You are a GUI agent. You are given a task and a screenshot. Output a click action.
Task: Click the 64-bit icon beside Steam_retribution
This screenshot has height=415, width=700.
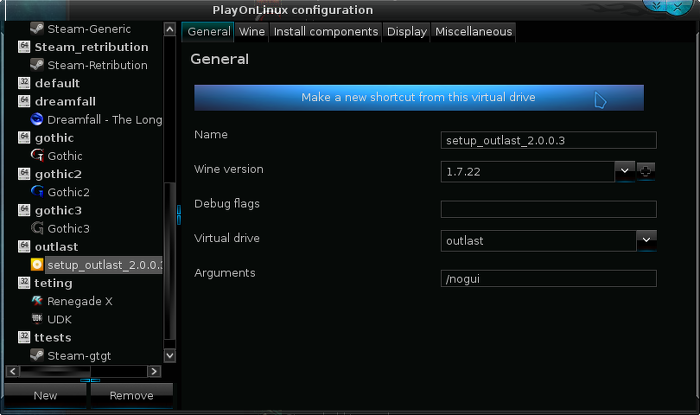point(24,46)
